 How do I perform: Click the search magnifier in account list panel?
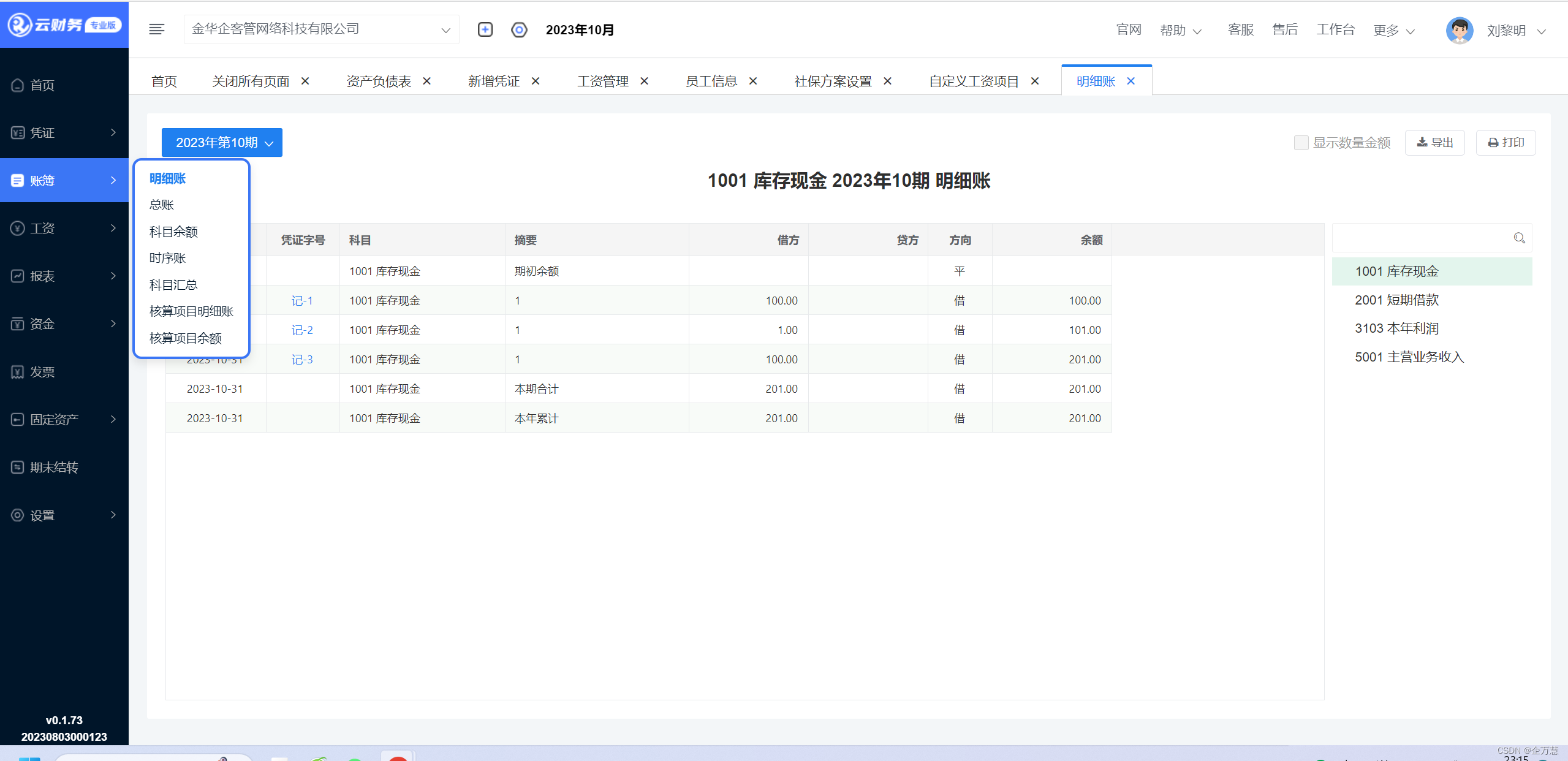[x=1520, y=238]
